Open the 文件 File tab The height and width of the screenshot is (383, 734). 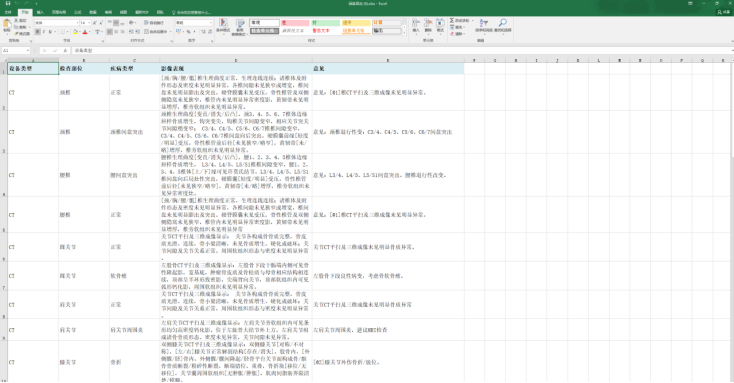(x=8, y=12)
